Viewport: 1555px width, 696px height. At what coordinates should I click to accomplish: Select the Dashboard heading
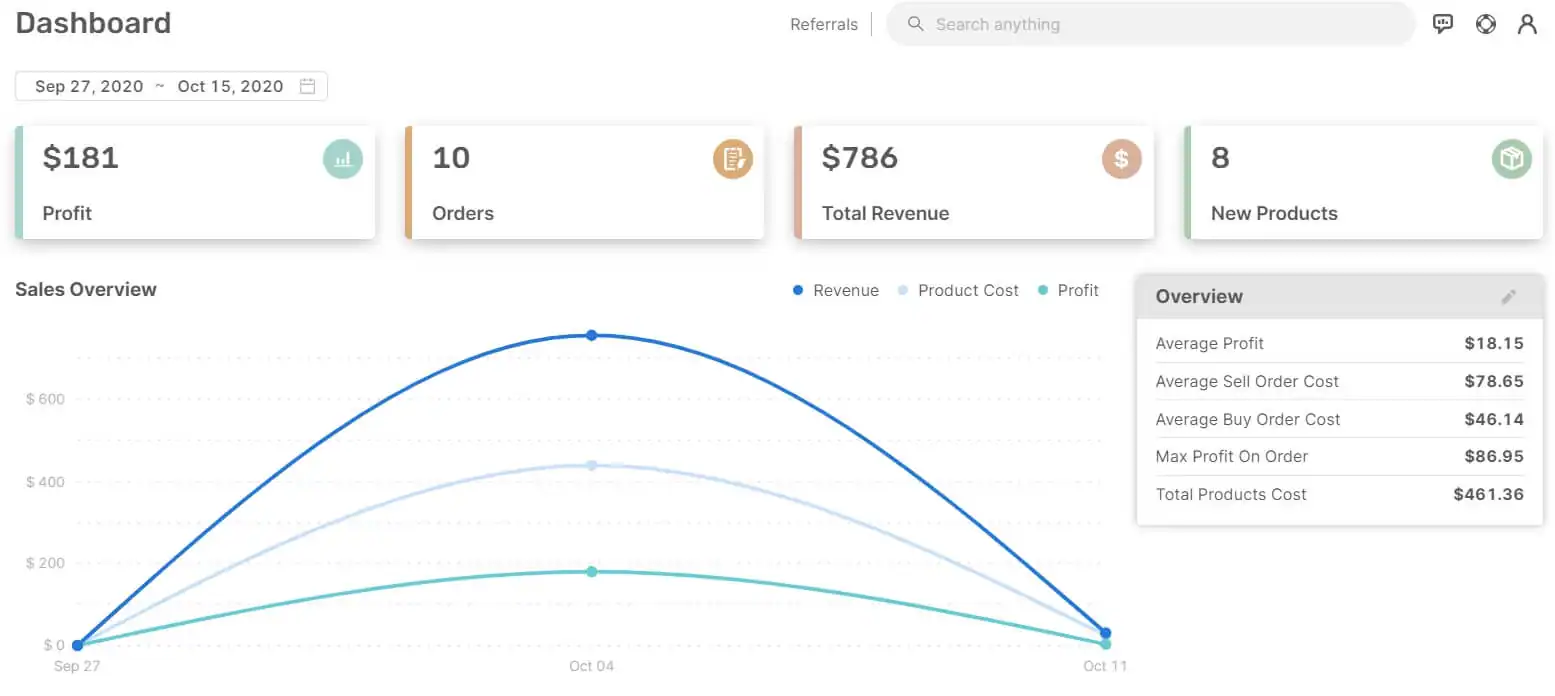pyautogui.click(x=93, y=23)
